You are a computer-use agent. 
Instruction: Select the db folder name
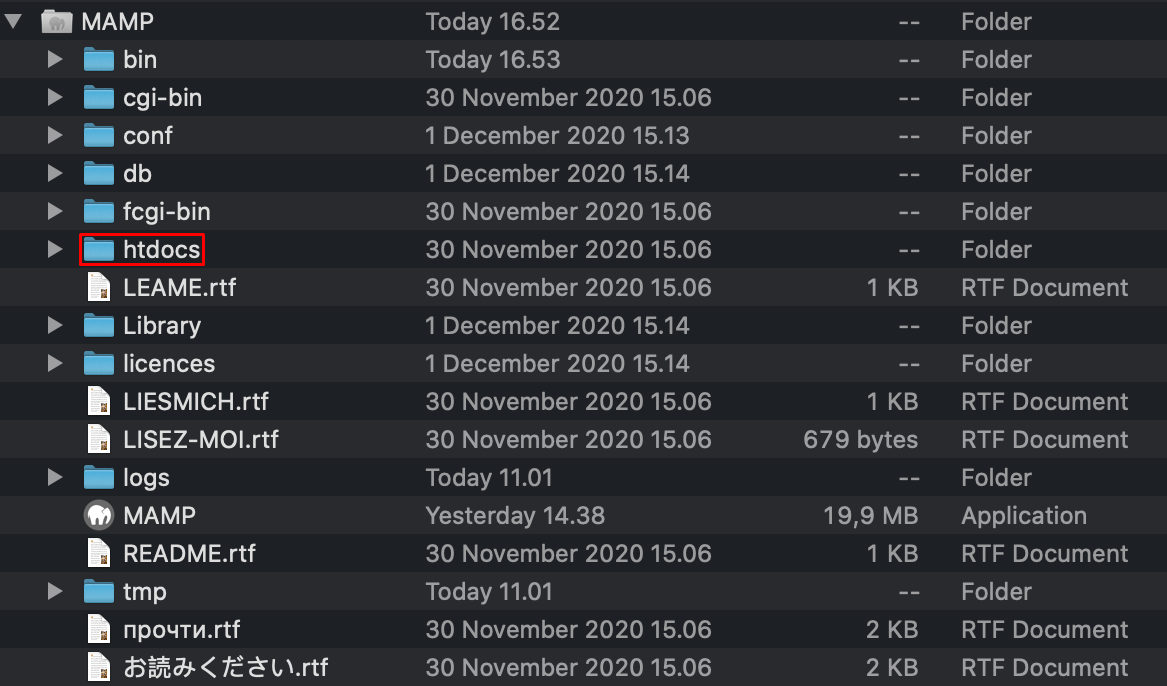(137, 174)
